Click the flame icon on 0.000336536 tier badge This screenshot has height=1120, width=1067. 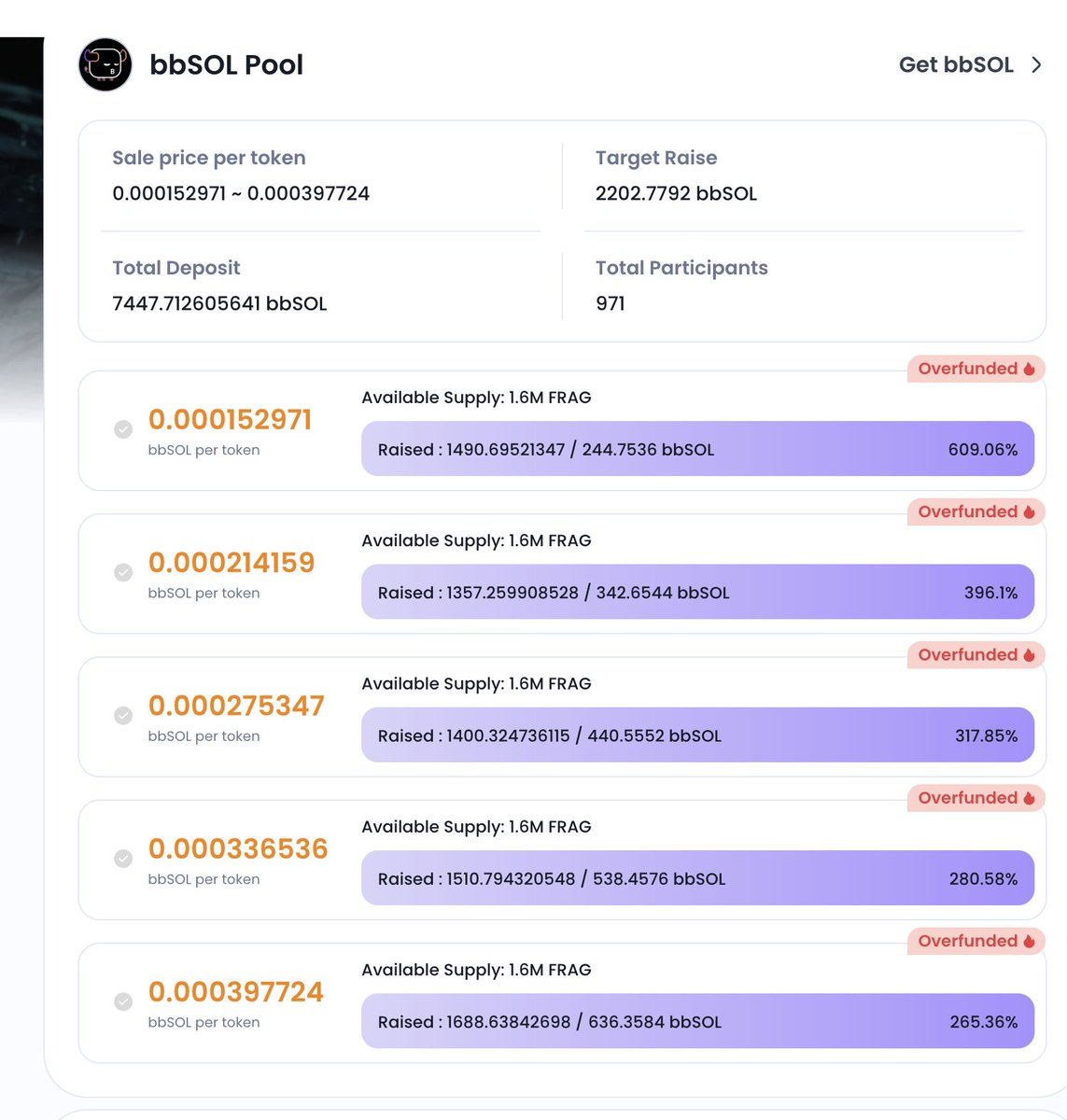1029,798
